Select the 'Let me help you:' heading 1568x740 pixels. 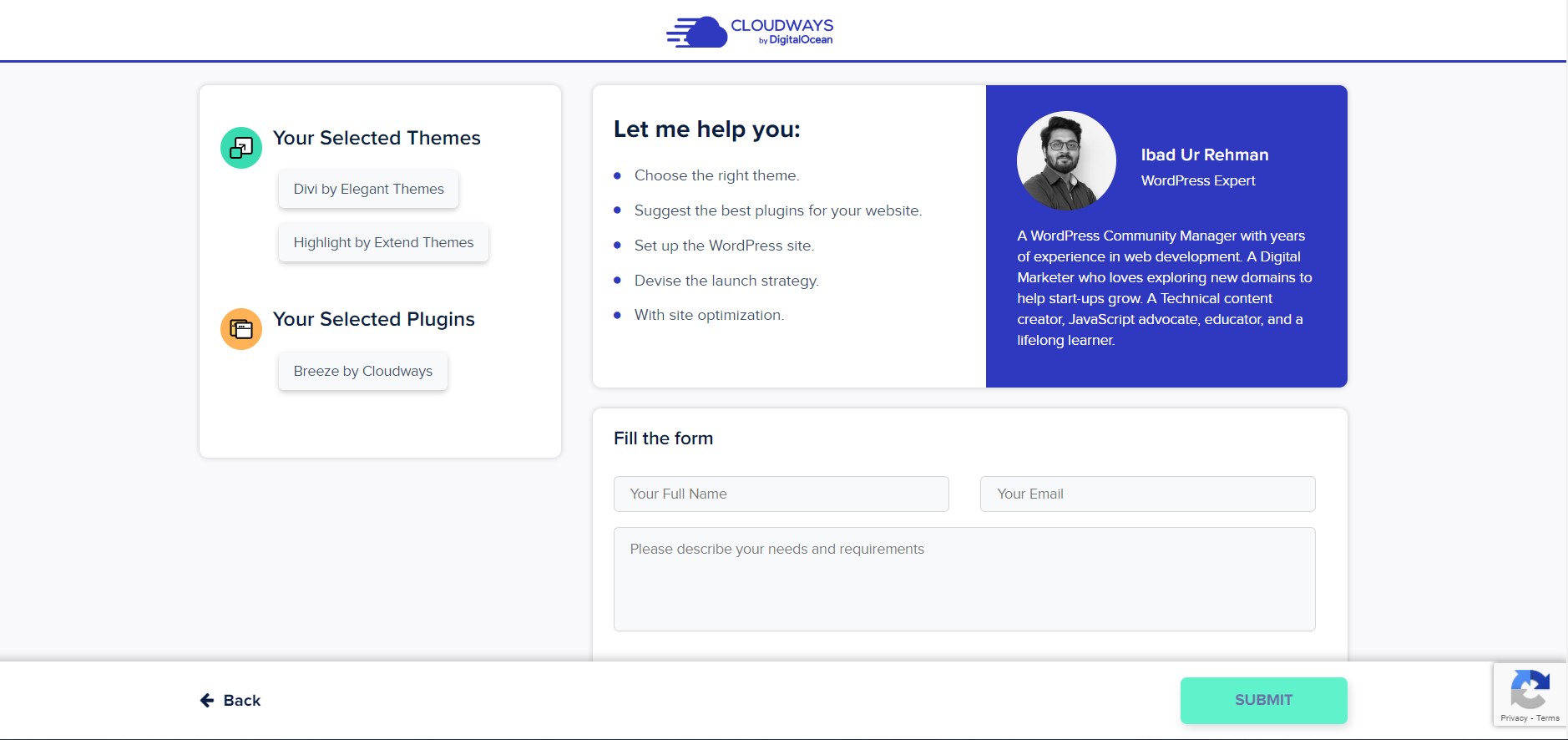[706, 129]
